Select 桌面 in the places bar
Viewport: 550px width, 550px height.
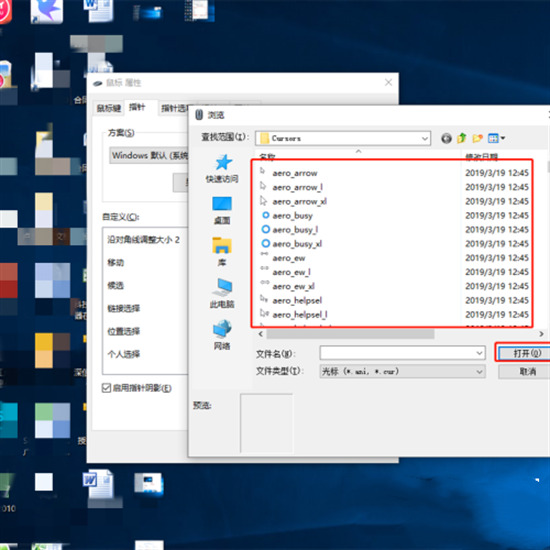pos(222,210)
